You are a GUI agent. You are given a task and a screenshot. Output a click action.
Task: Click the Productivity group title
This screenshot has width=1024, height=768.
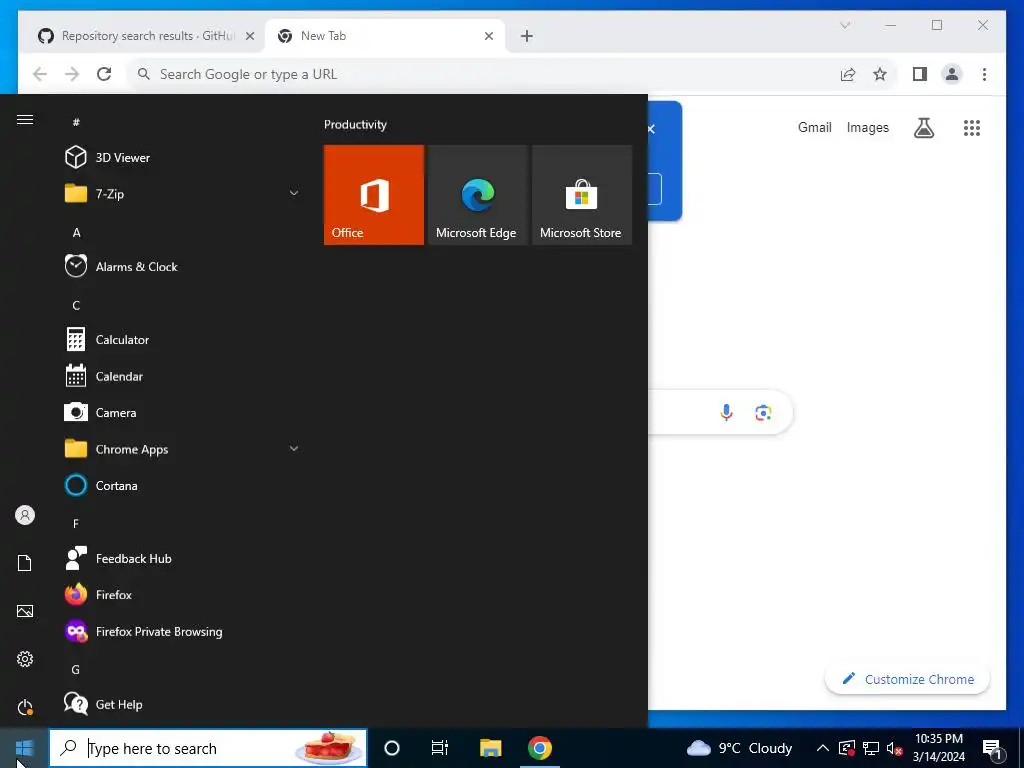point(355,125)
